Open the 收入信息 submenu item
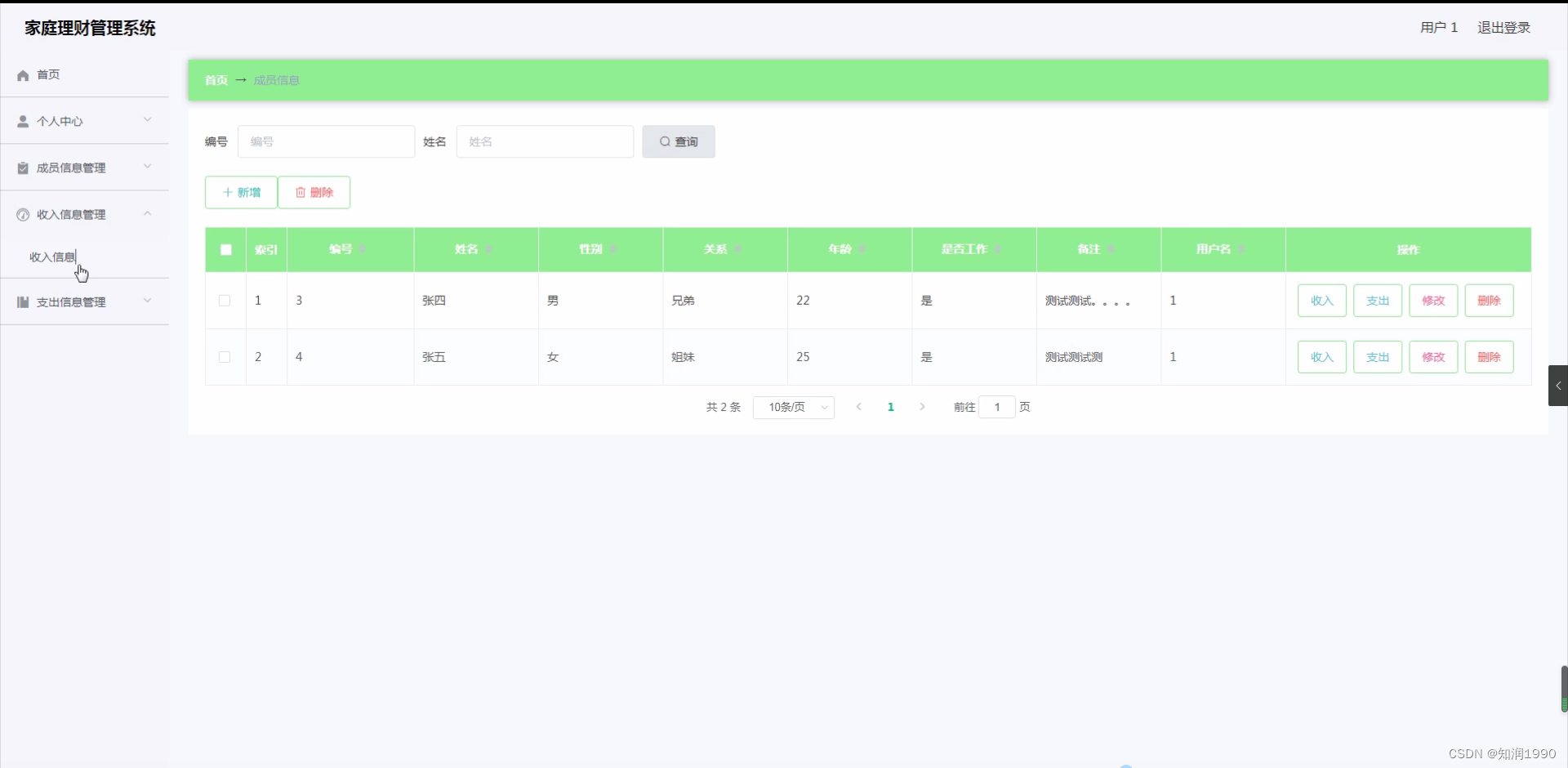The image size is (1568, 768). pos(52,257)
